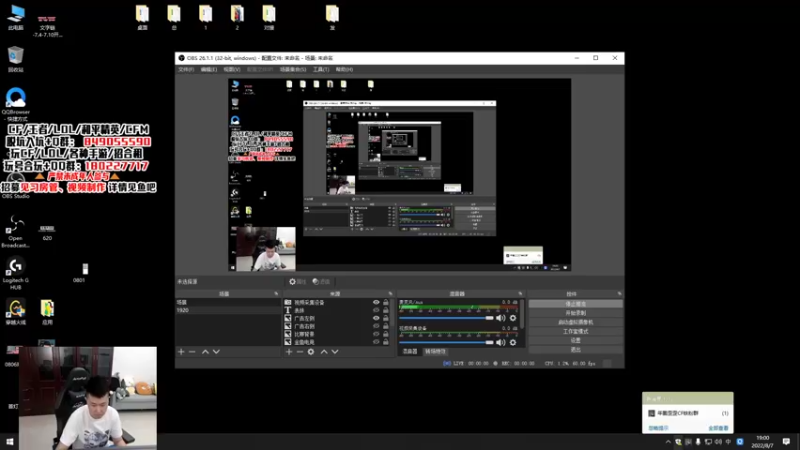Viewport: 800px width, 450px height.
Task: Select the 1920 scene in the Scenes list
Action: pyautogui.click(x=228, y=310)
